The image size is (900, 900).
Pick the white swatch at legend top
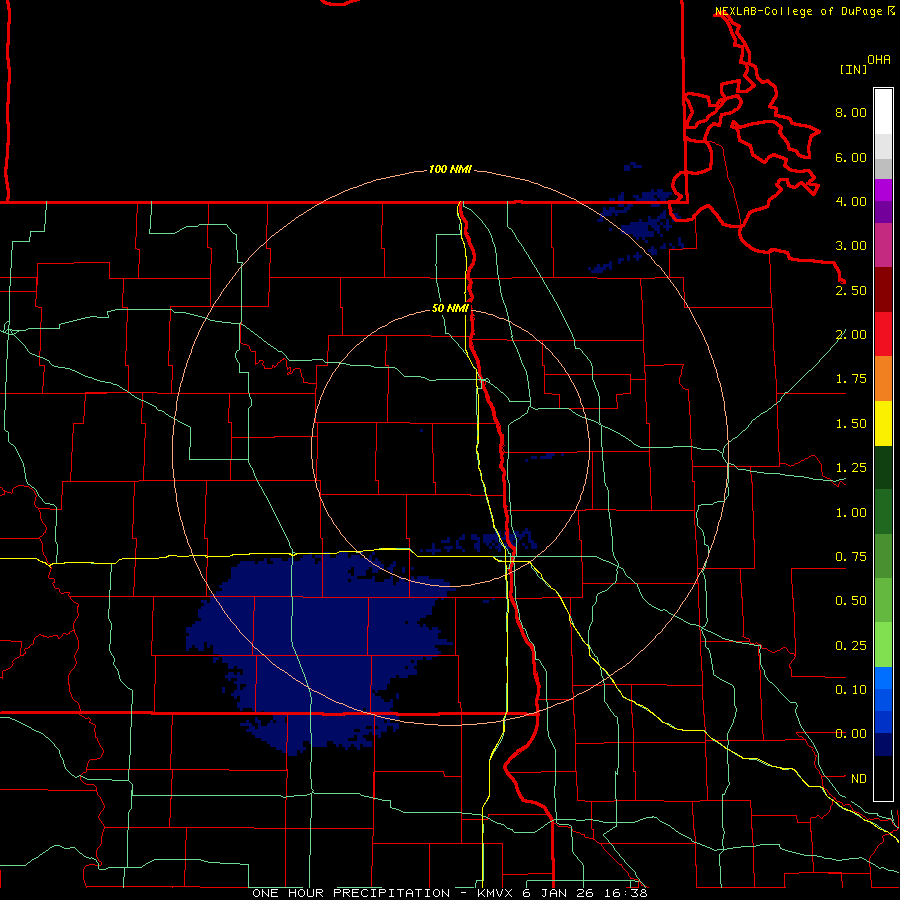click(x=883, y=111)
